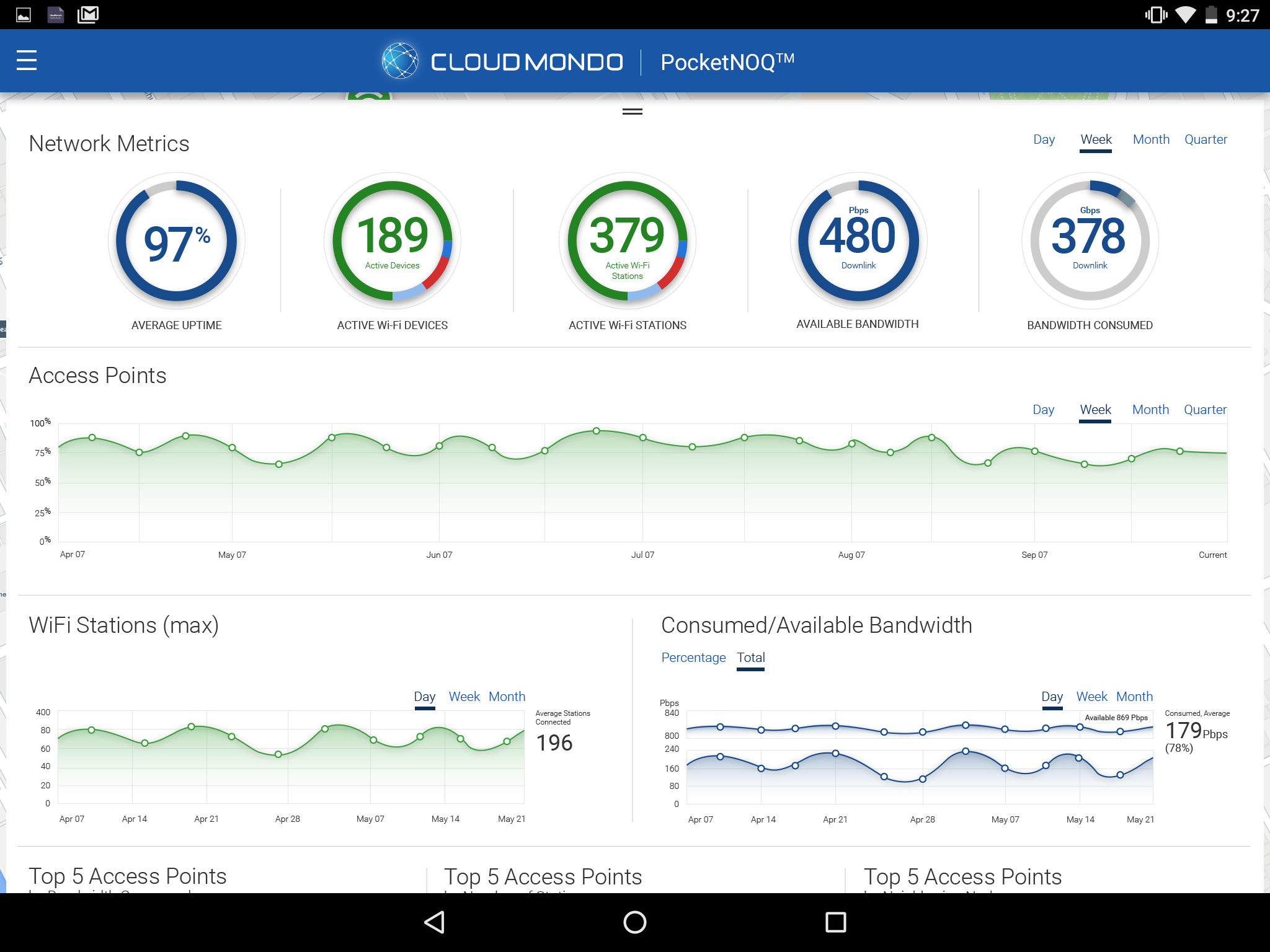Tap the 480 Pbps Available Bandwidth gauge
The image size is (1270, 952).
[x=859, y=241]
